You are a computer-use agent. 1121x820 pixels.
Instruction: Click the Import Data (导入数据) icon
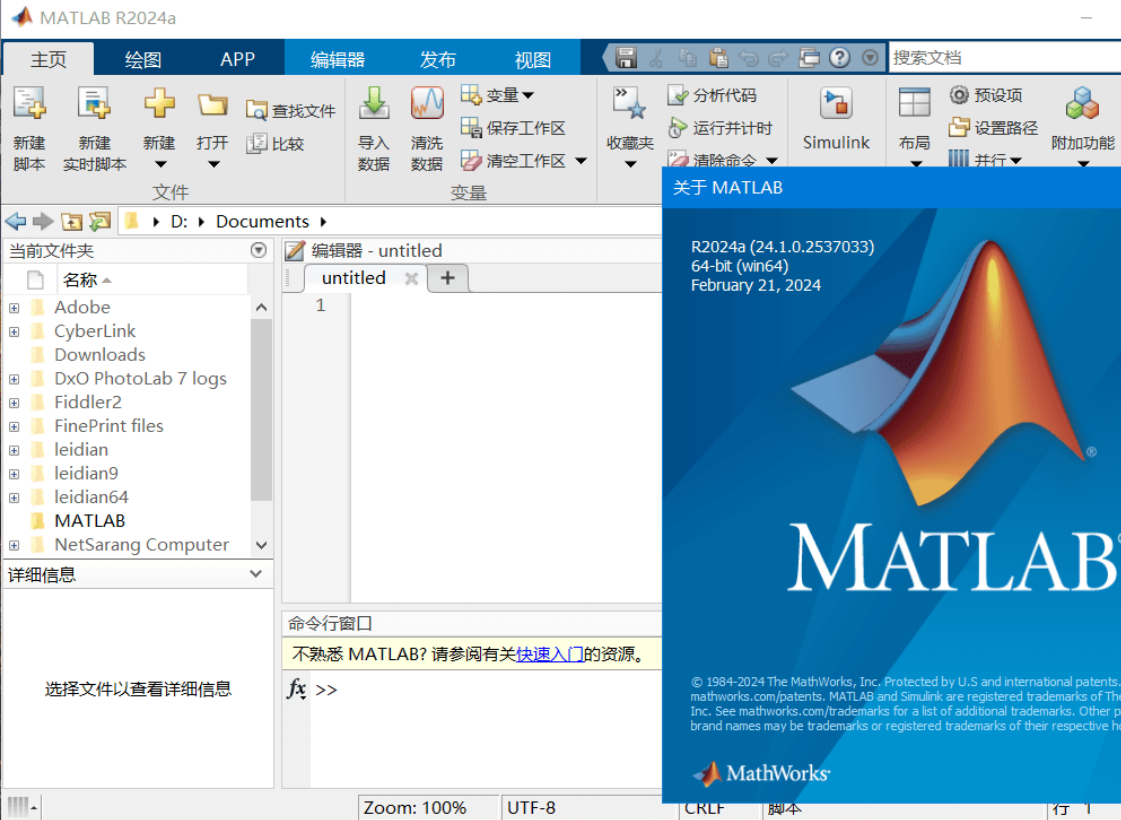pos(373,104)
